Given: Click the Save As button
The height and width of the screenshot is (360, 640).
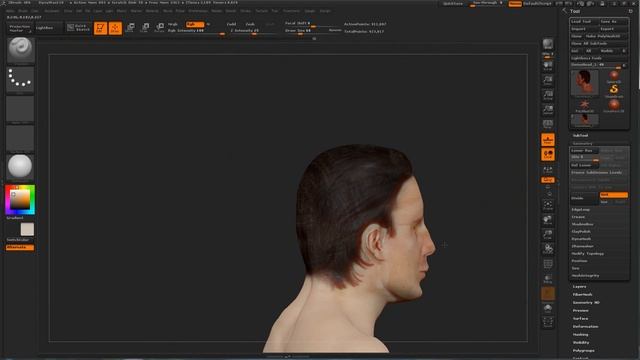Looking at the screenshot, I should pos(613,22).
